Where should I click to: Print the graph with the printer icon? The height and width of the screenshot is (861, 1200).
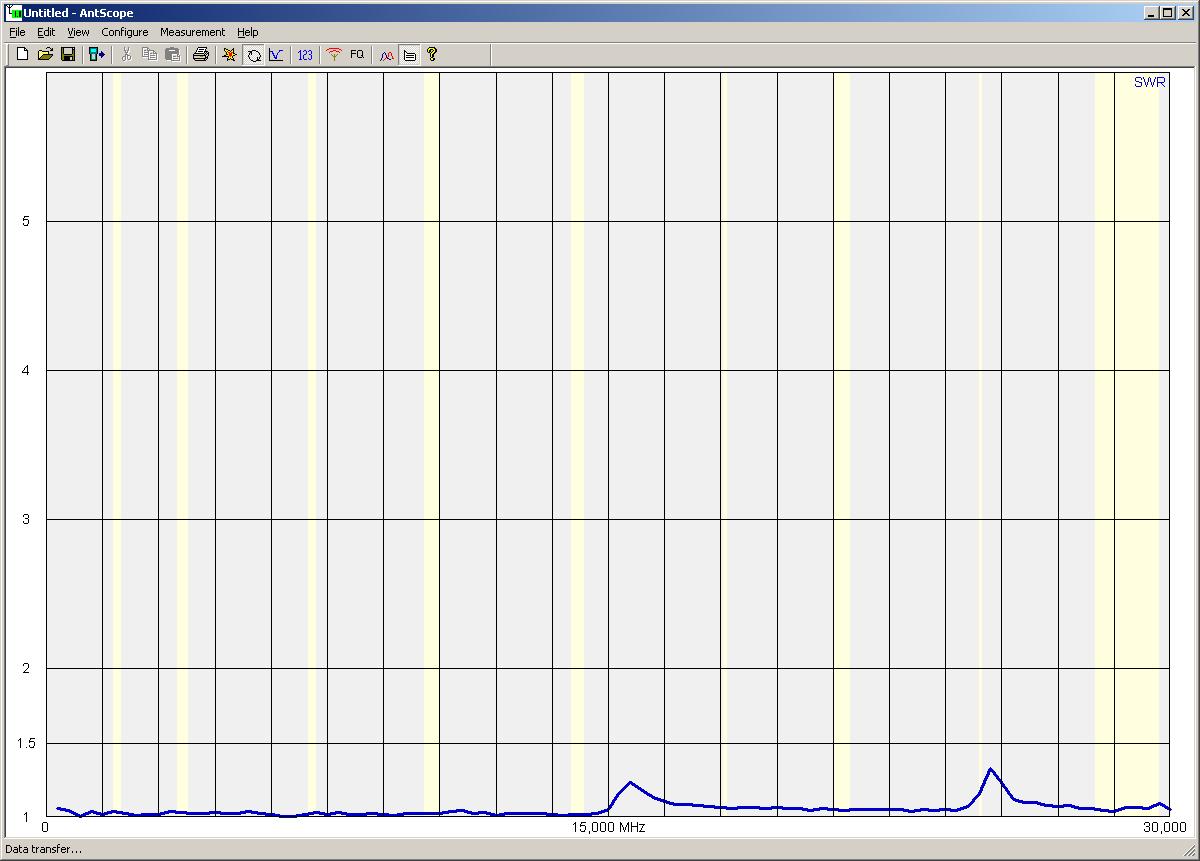[x=200, y=54]
